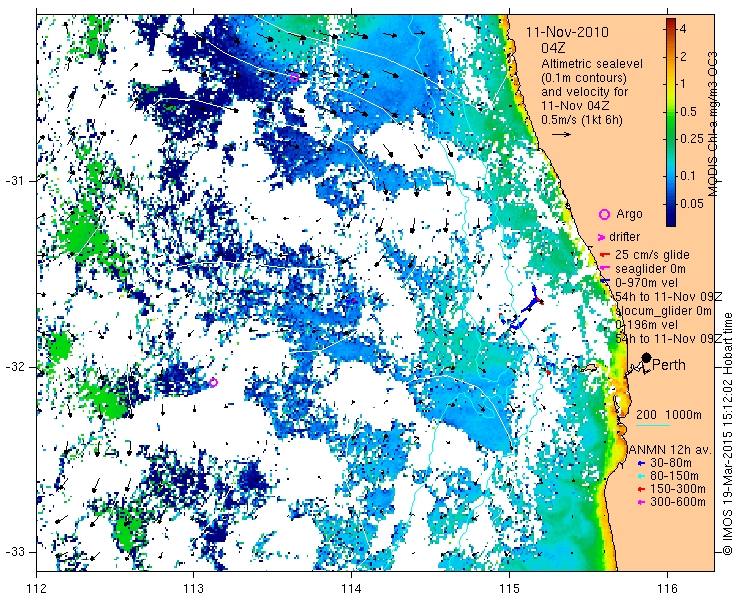This screenshot has height=600, width=740.
Task: Click the longitude axis label 116
Action: (667, 589)
